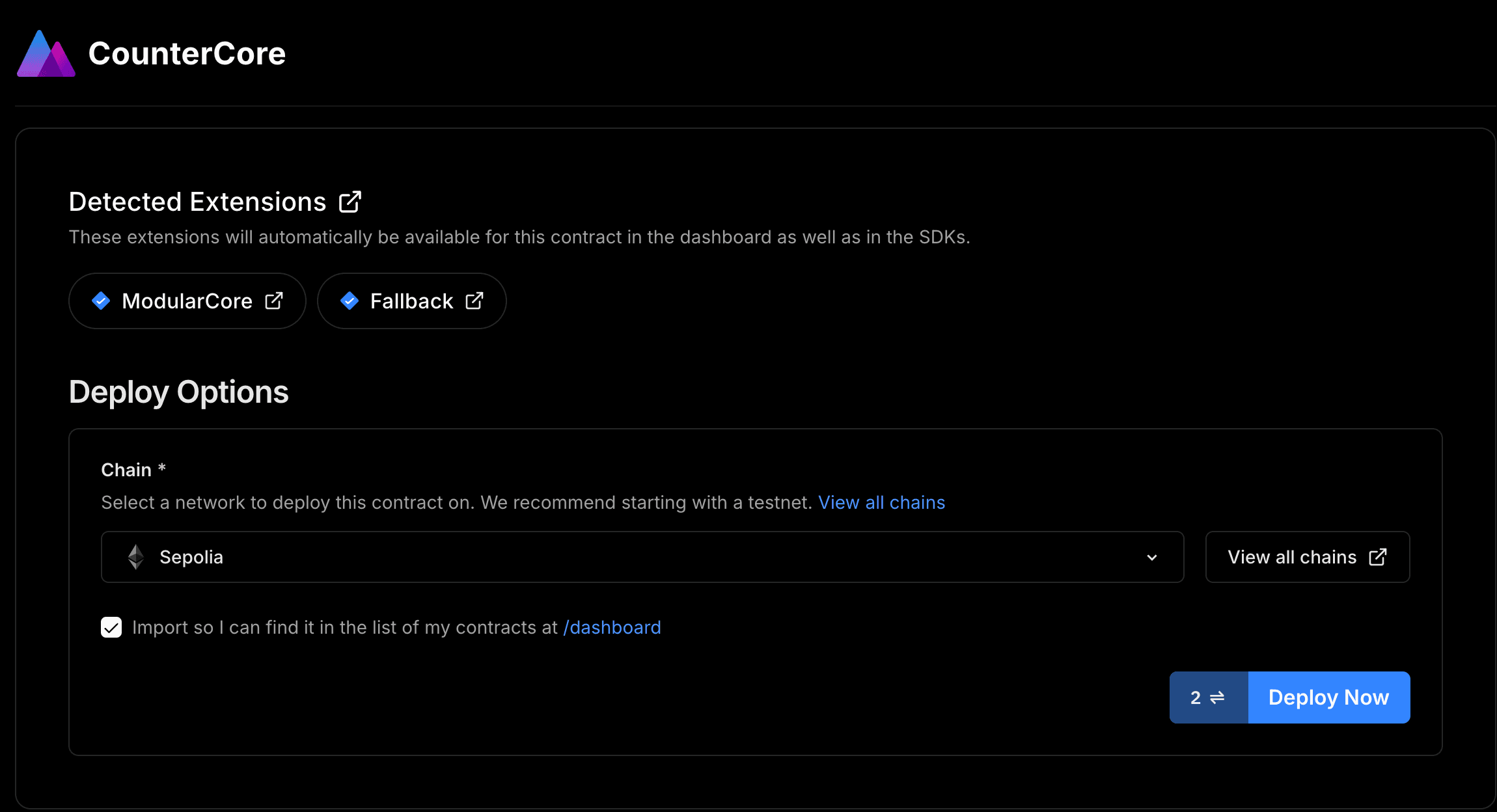Click the ModularCore blue verified badge
This screenshot has width=1497, height=812.
[101, 301]
